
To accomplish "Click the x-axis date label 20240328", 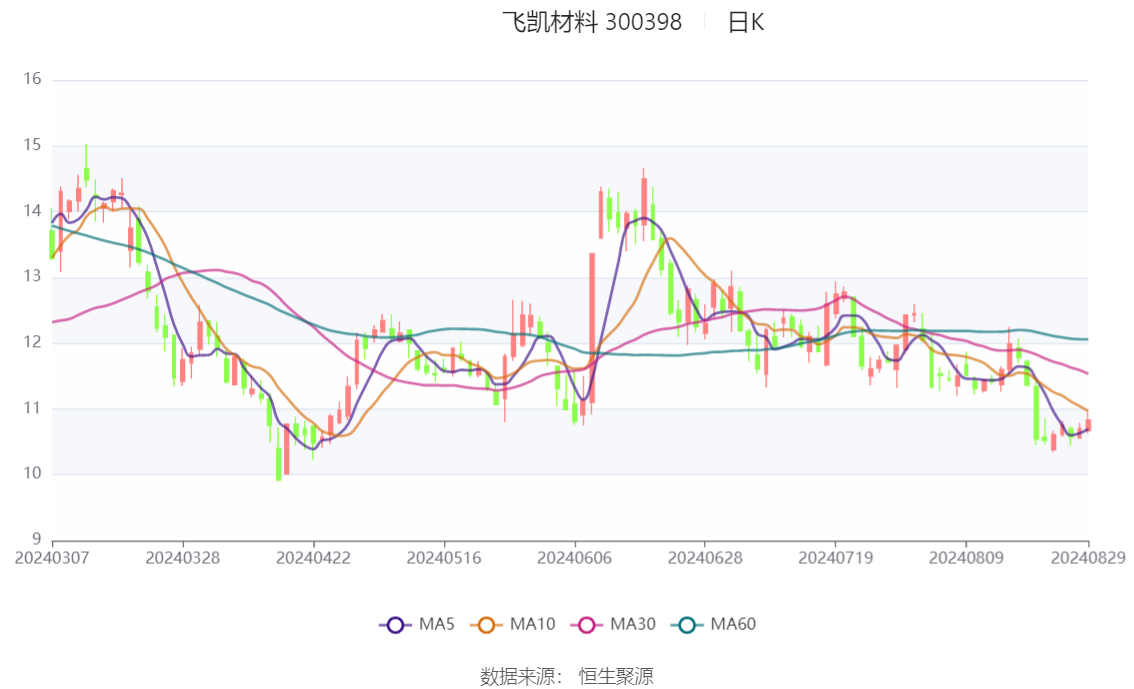I will tap(183, 558).
